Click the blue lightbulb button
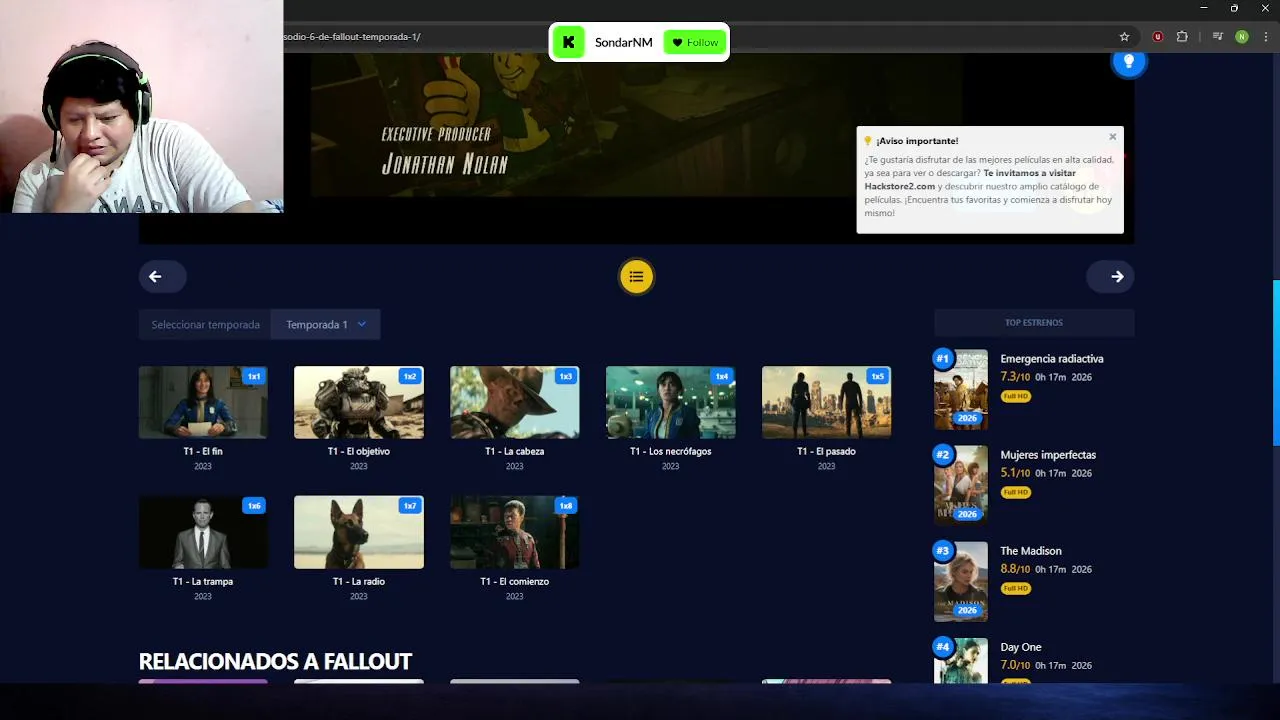The image size is (1280, 720). [x=1129, y=62]
